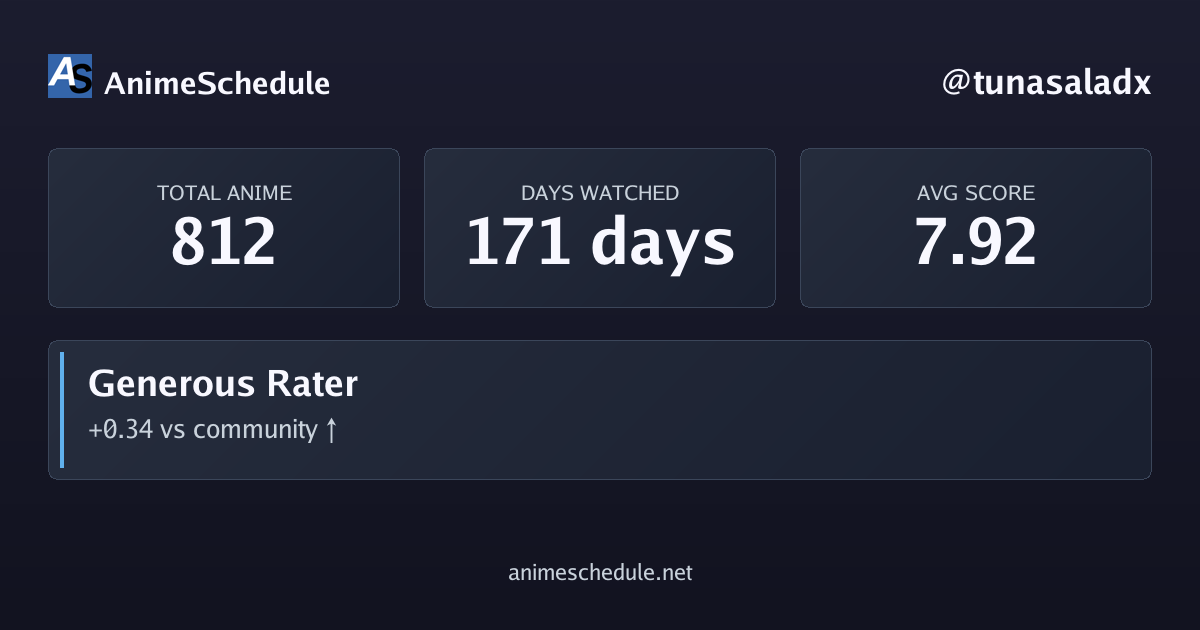Click the TOTAL ANIME label

[224, 193]
